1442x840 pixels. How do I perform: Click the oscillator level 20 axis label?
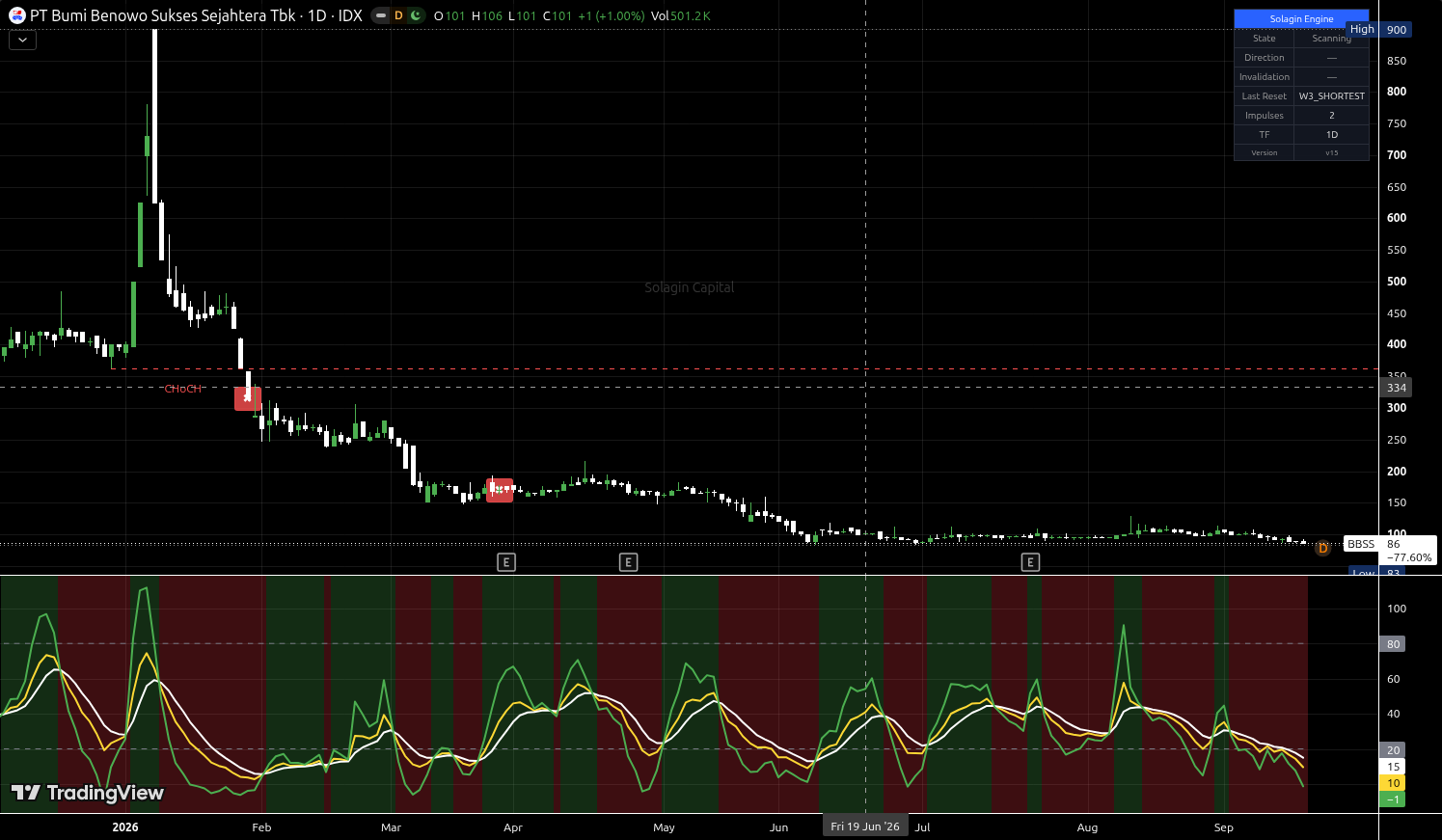coord(1393,750)
